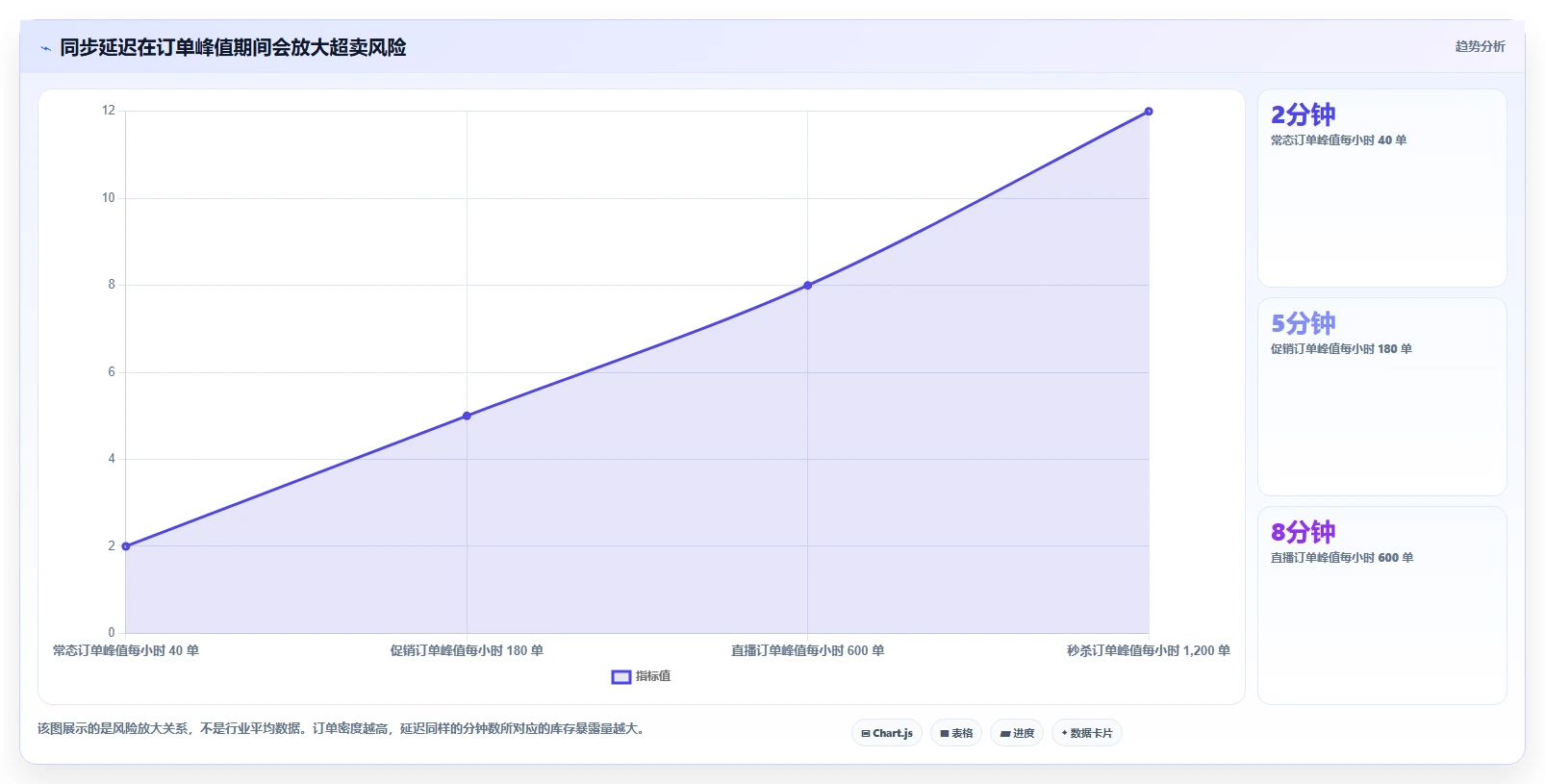
Task: Click the data point at value 8
Action: tap(808, 285)
